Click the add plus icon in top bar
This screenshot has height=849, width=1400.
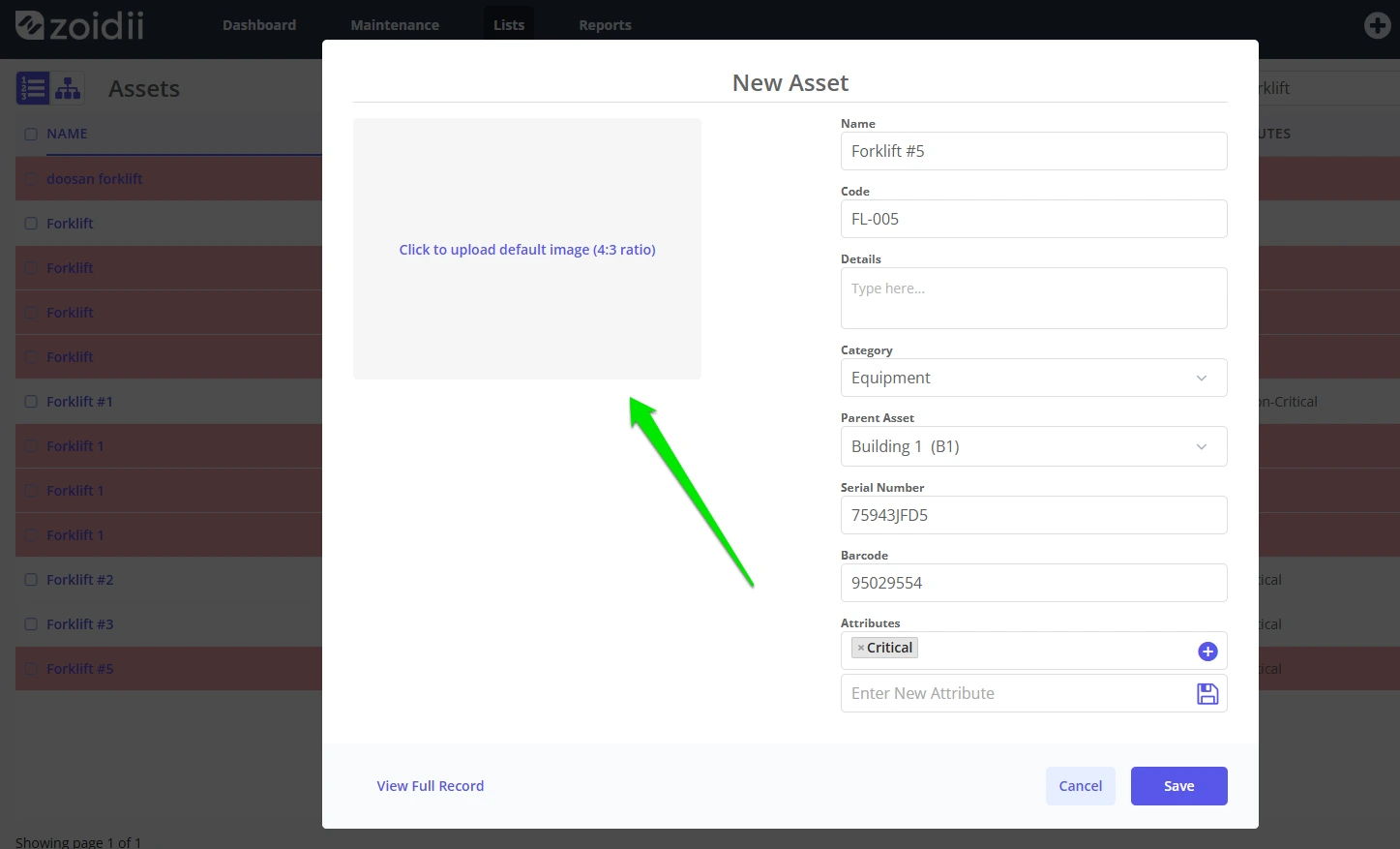[1377, 25]
